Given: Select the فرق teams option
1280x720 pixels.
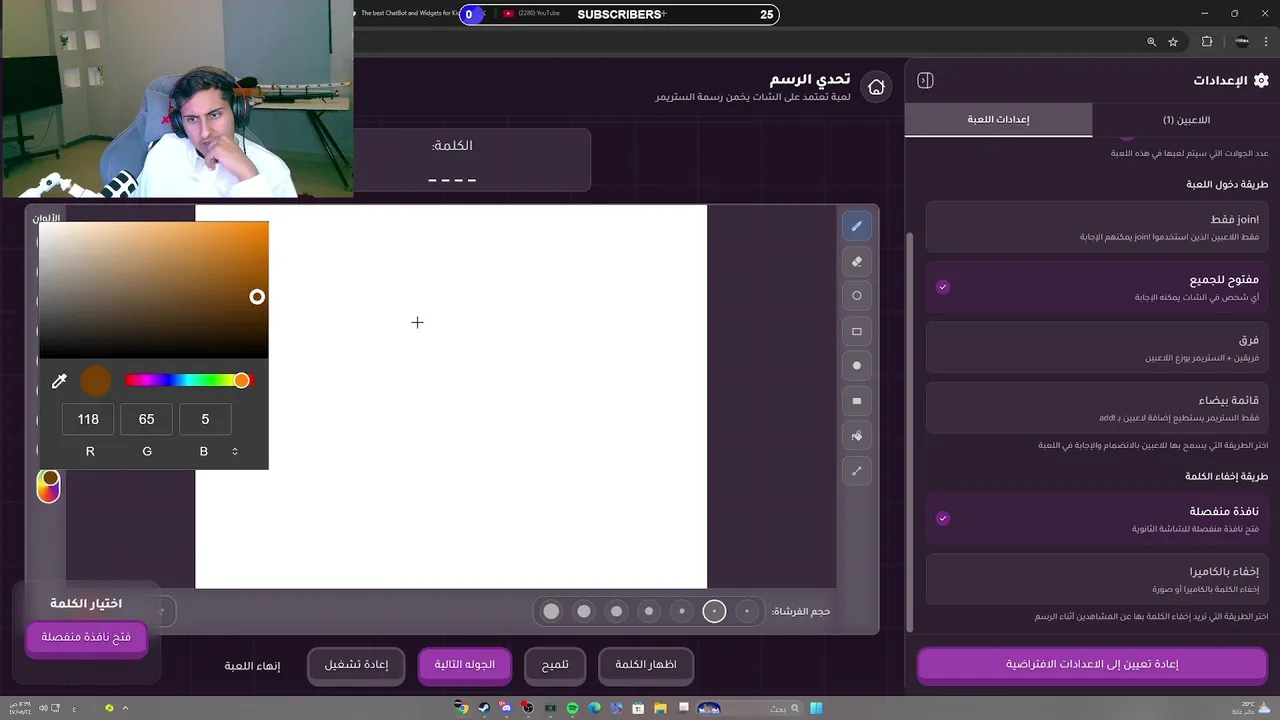Looking at the screenshot, I should [1097, 347].
